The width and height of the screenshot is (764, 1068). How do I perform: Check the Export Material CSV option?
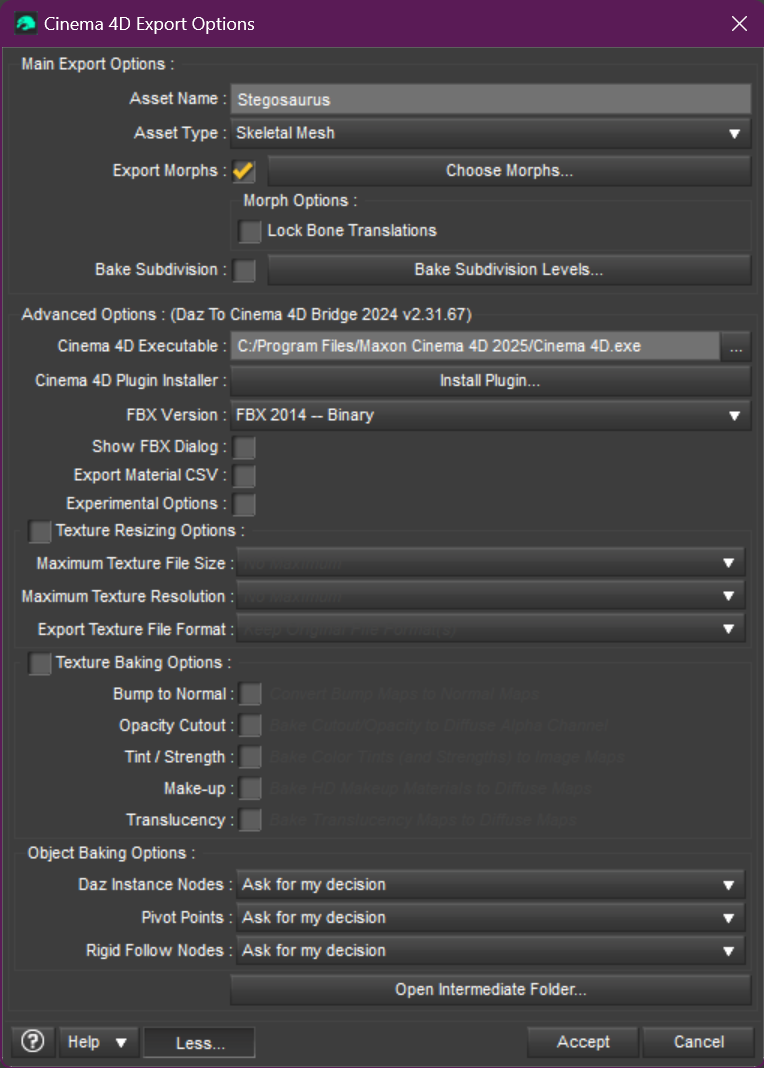click(x=244, y=476)
